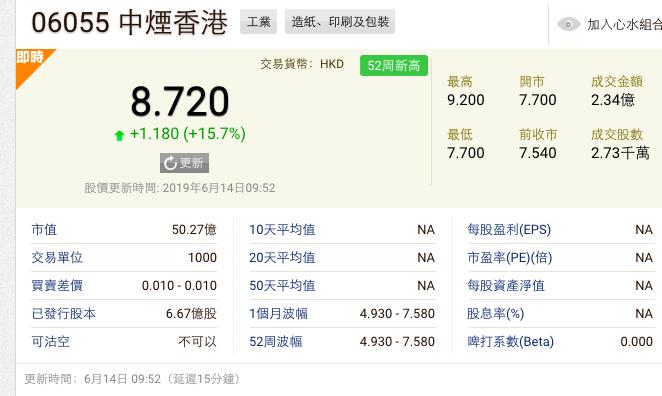The height and width of the screenshot is (396, 662).
Task: Click the 股息率(%) label
Action: pos(495,314)
